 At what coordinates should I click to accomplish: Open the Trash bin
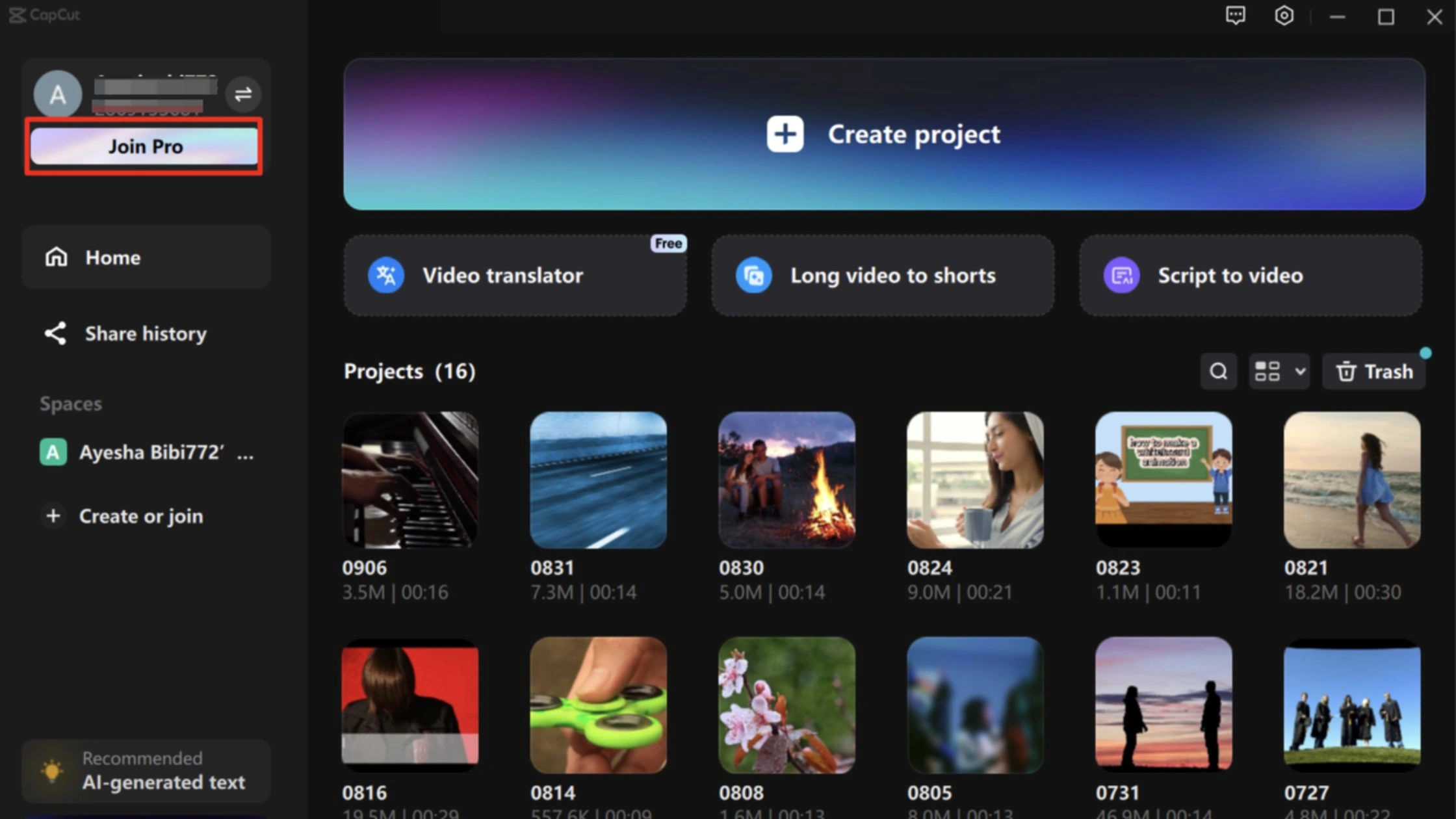(1373, 371)
